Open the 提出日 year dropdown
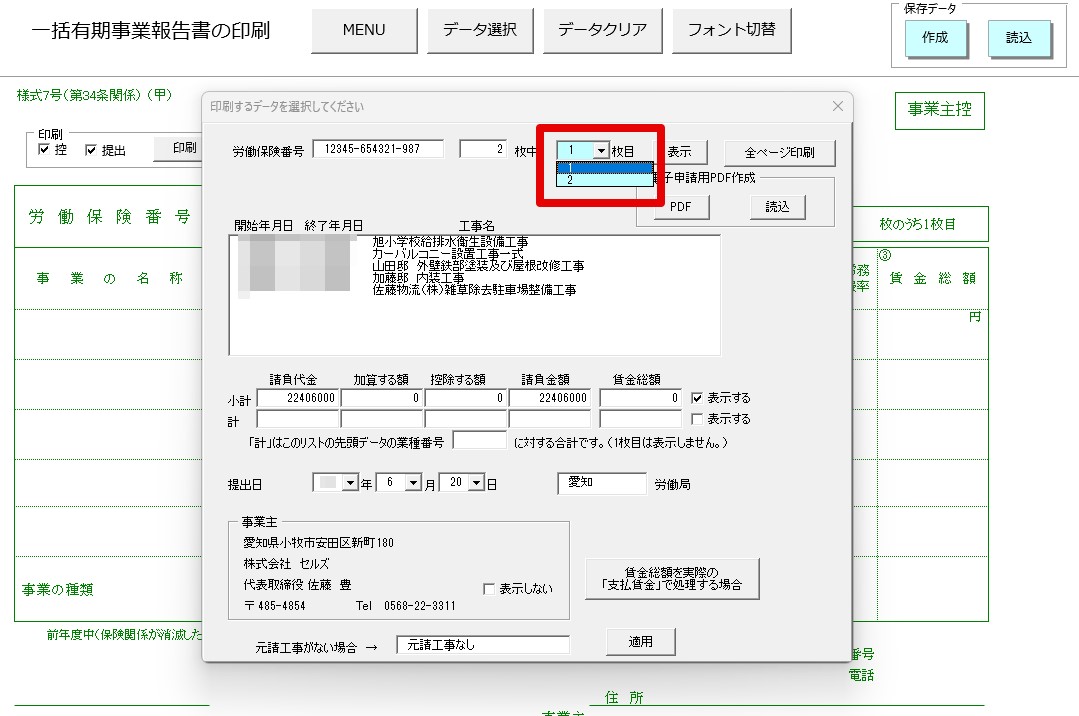The image size is (1079, 716). click(351, 483)
